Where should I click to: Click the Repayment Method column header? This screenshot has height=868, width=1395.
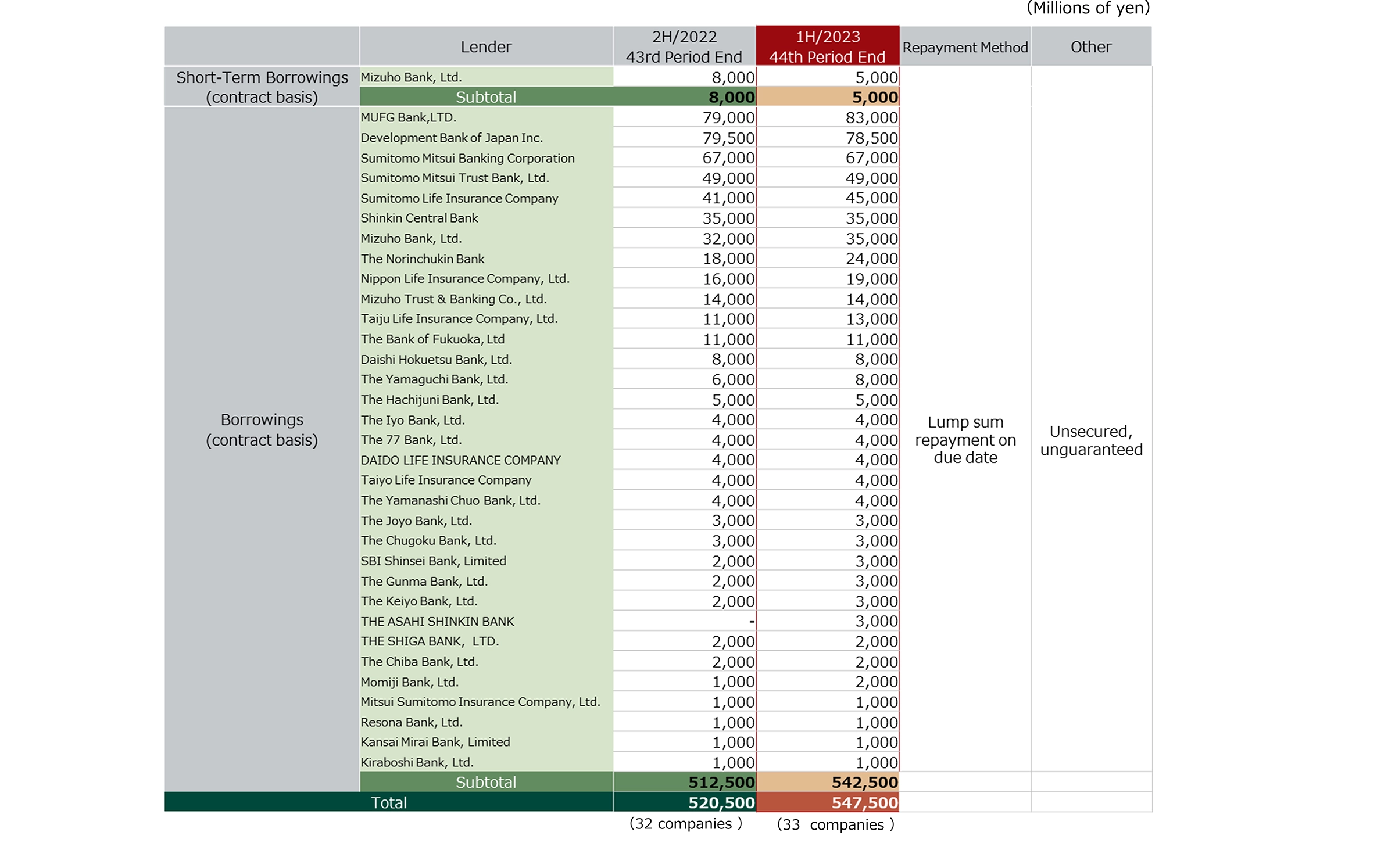coord(965,47)
